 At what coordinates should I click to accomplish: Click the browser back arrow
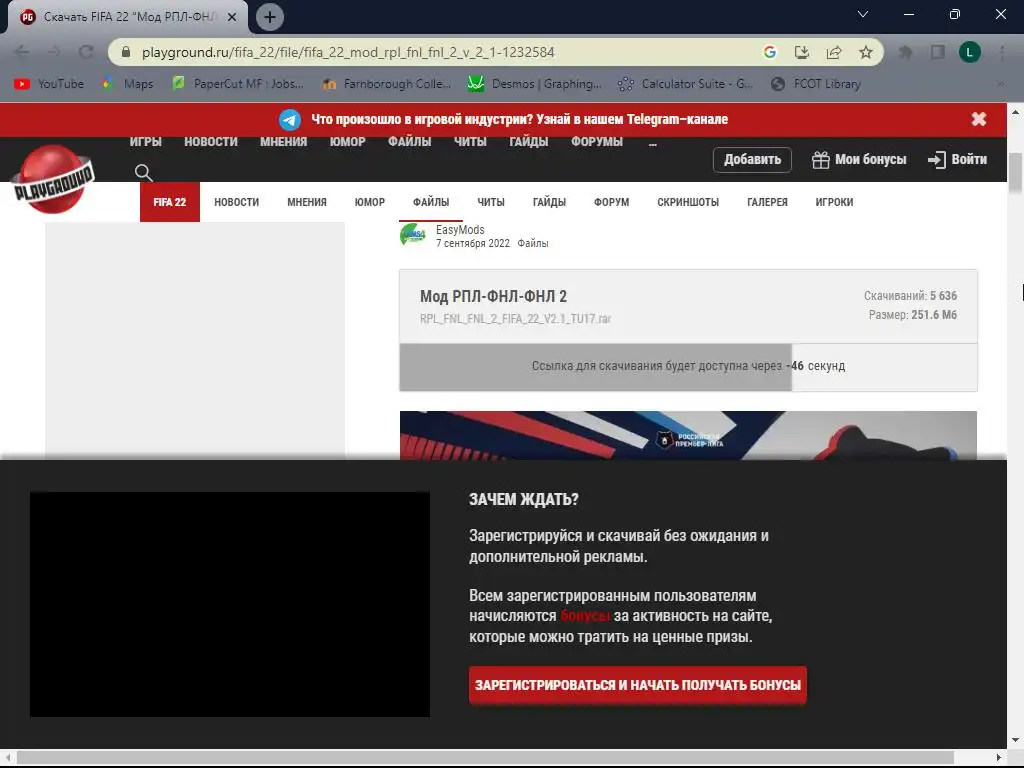tap(22, 52)
